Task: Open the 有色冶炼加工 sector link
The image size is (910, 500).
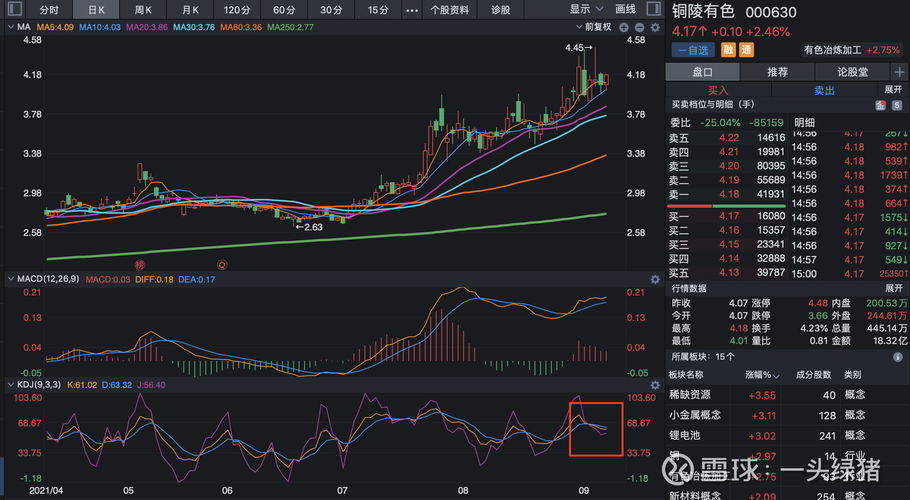Action: tap(851, 50)
